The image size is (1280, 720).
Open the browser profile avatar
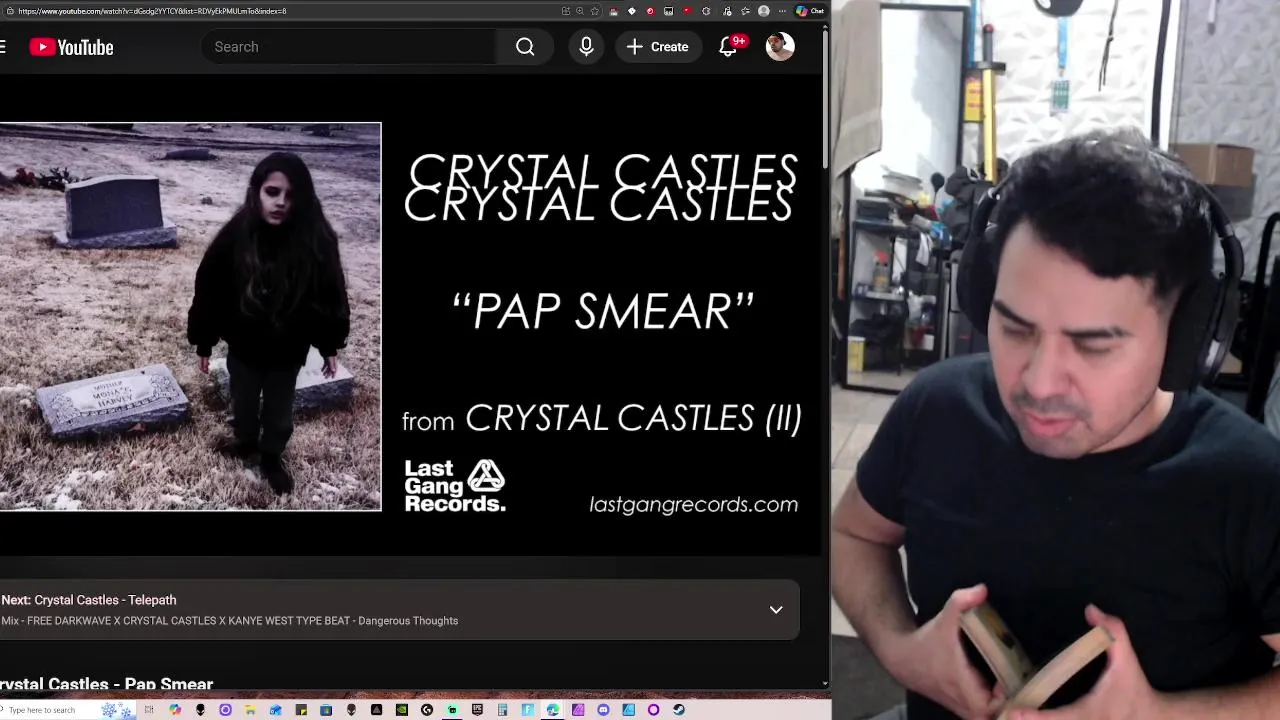coord(764,11)
